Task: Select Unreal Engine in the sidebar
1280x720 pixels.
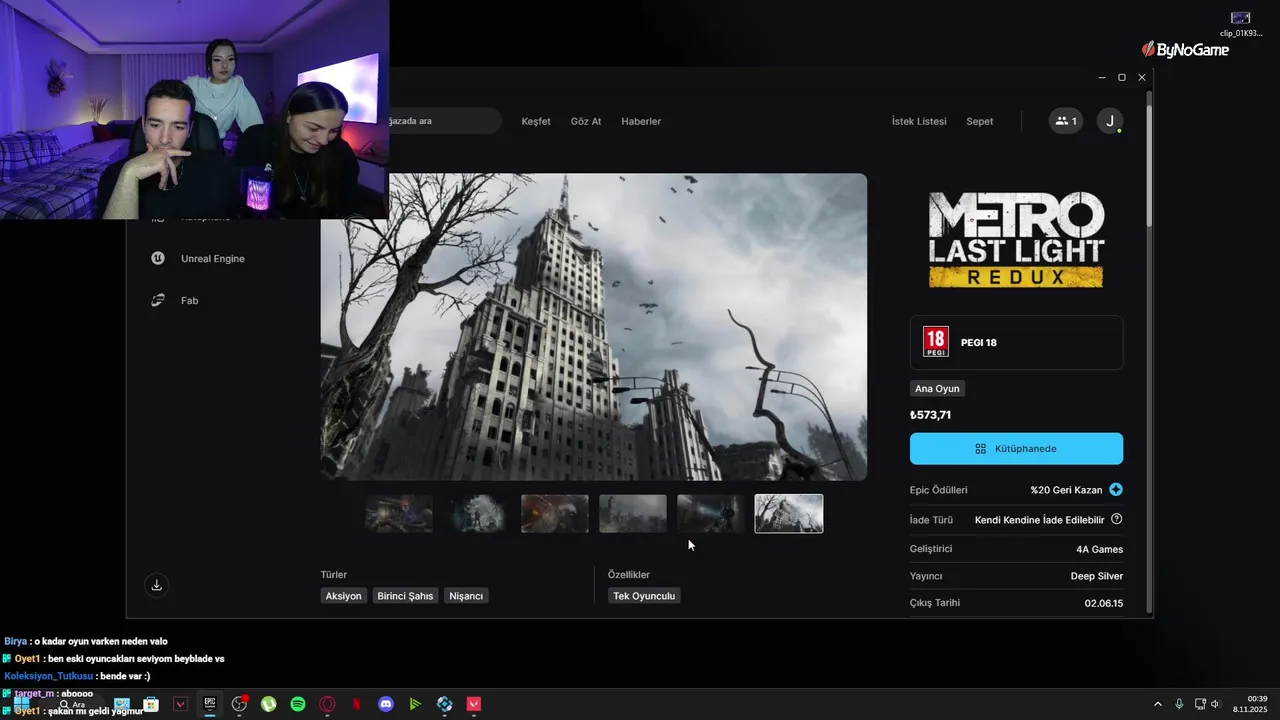Action: tap(212, 258)
